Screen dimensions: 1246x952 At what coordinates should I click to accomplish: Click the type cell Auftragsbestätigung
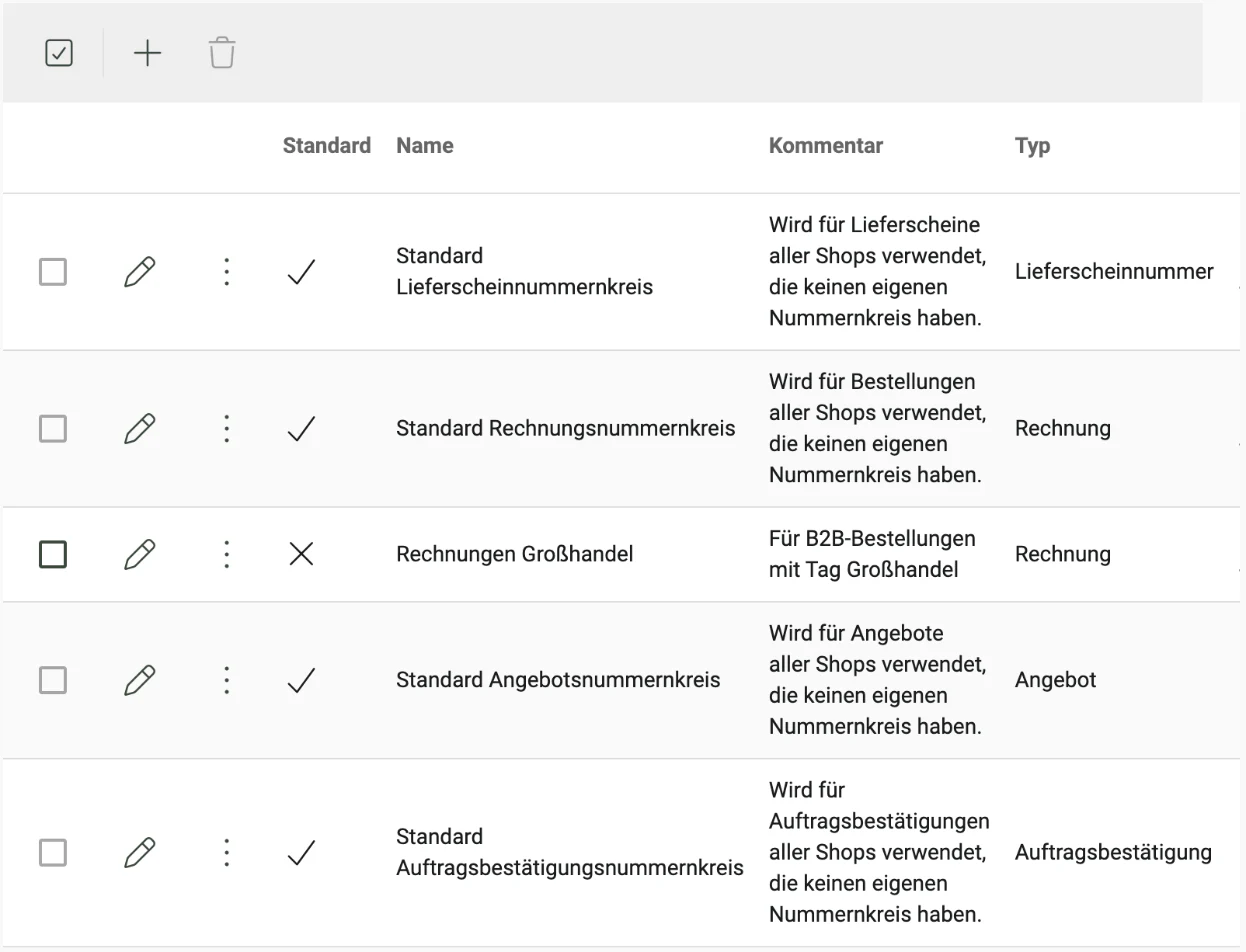(x=1113, y=853)
